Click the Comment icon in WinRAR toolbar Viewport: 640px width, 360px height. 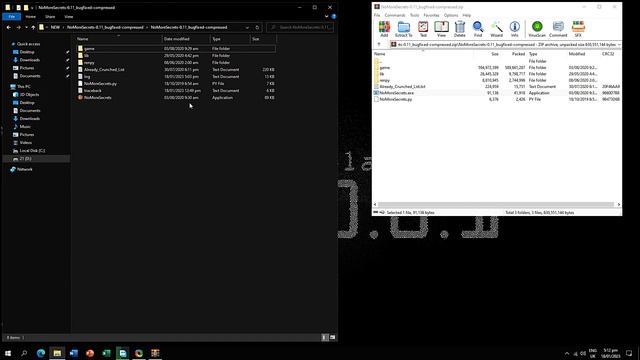click(x=558, y=29)
